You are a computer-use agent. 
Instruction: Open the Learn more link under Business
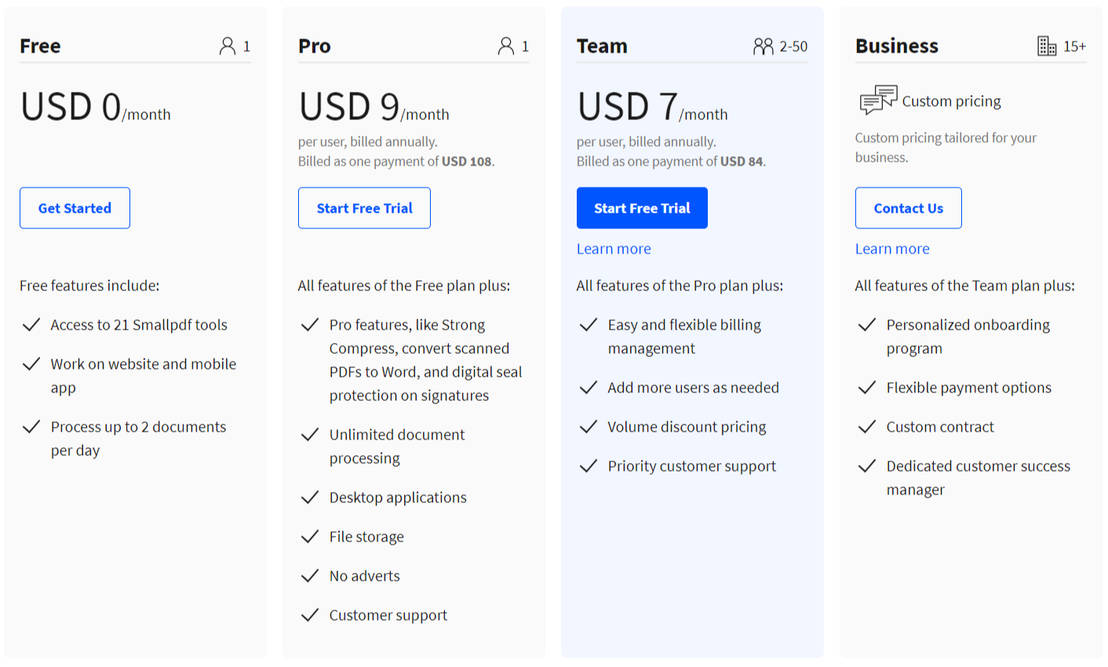tap(891, 248)
